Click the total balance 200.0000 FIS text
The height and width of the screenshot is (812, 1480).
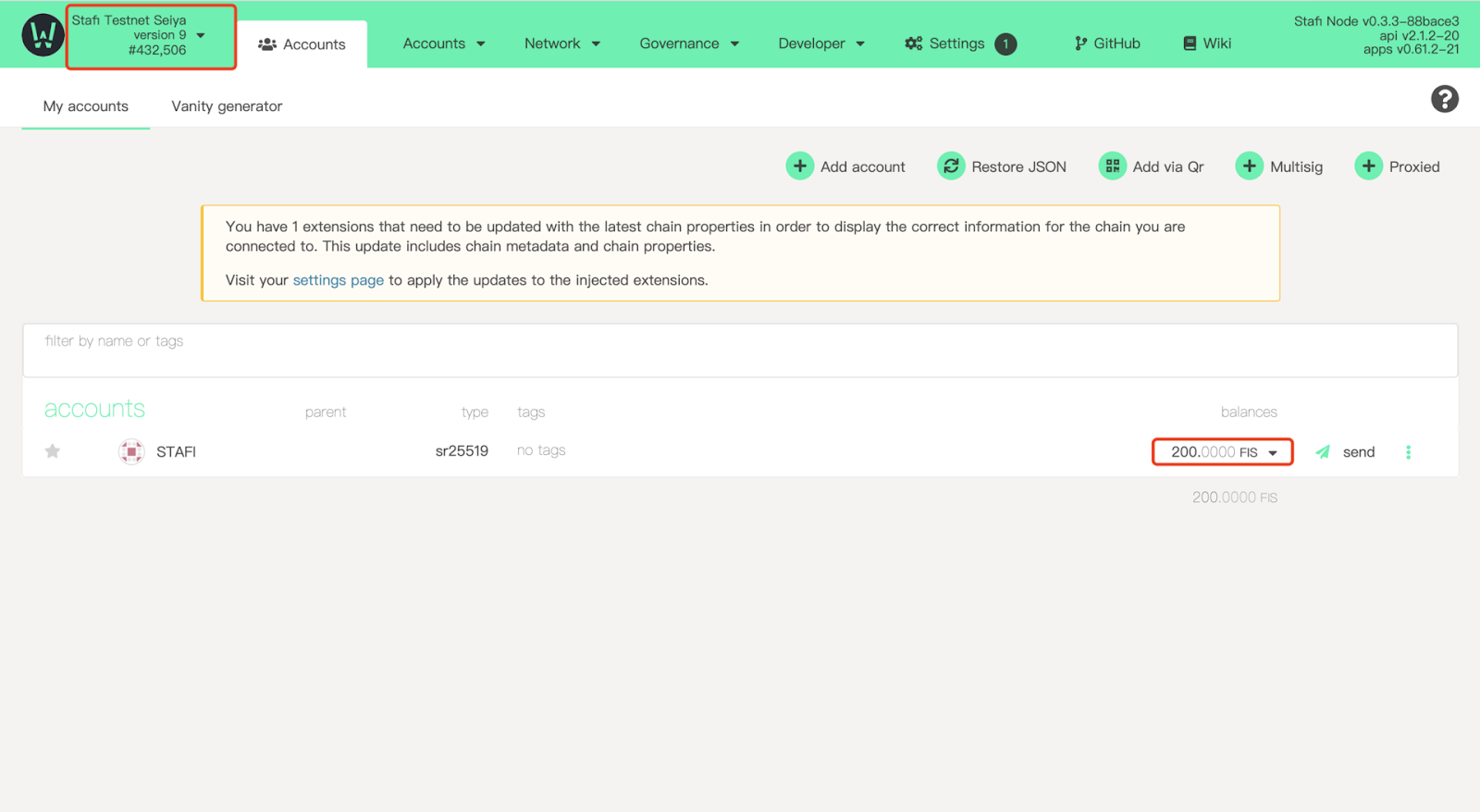click(x=1235, y=498)
